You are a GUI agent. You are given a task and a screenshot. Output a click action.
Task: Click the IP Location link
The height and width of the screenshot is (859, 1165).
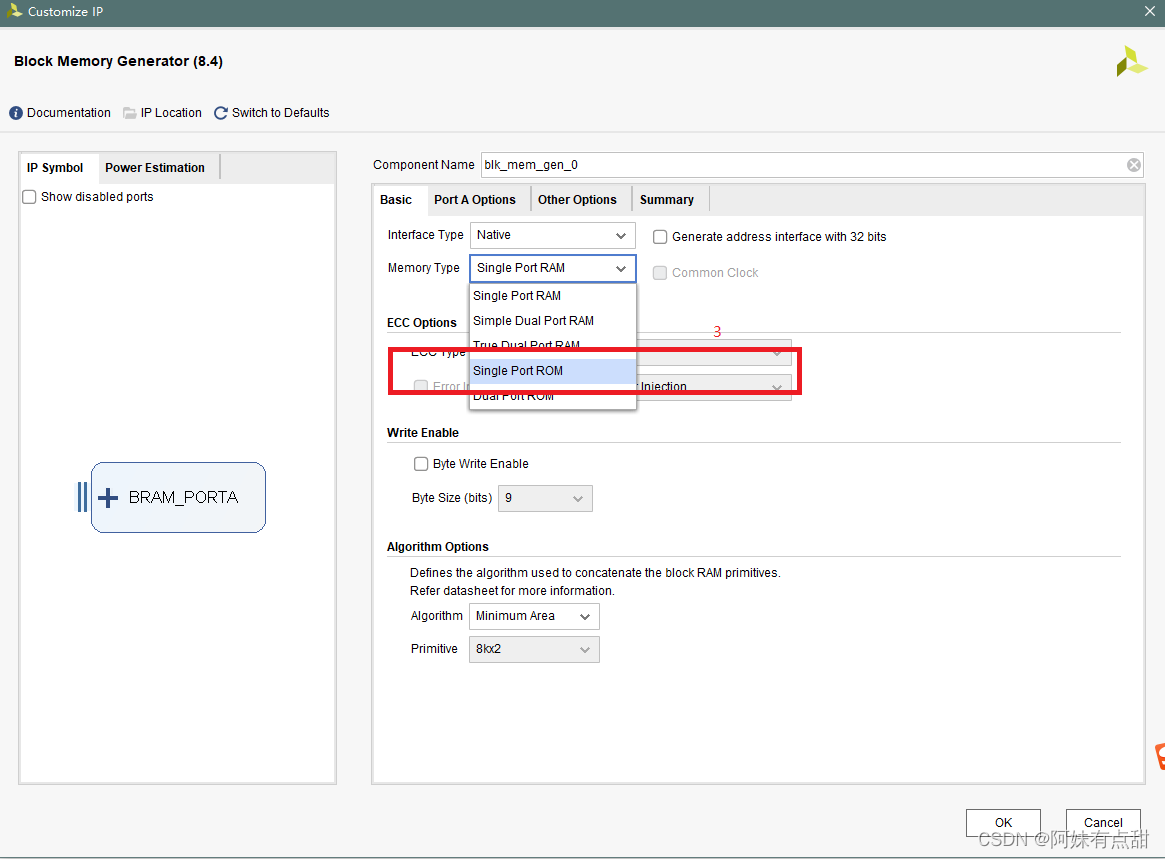(171, 113)
